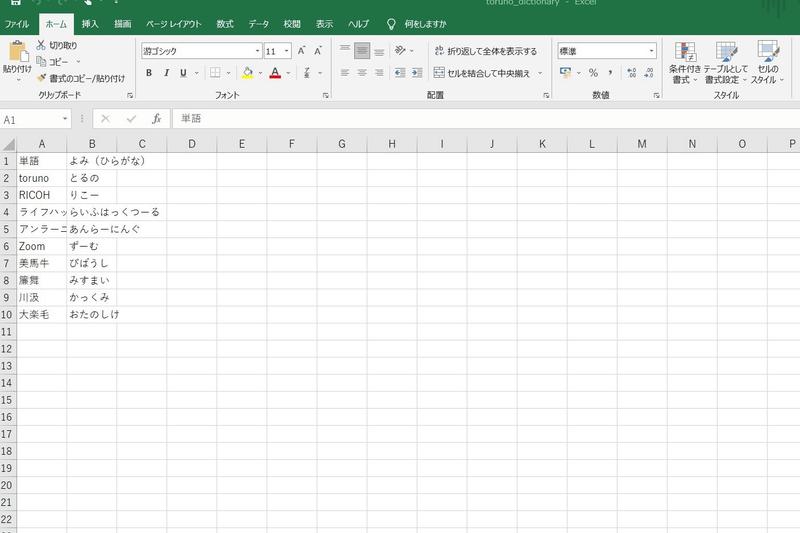Select column D header
The image size is (800, 533).
pos(192,144)
